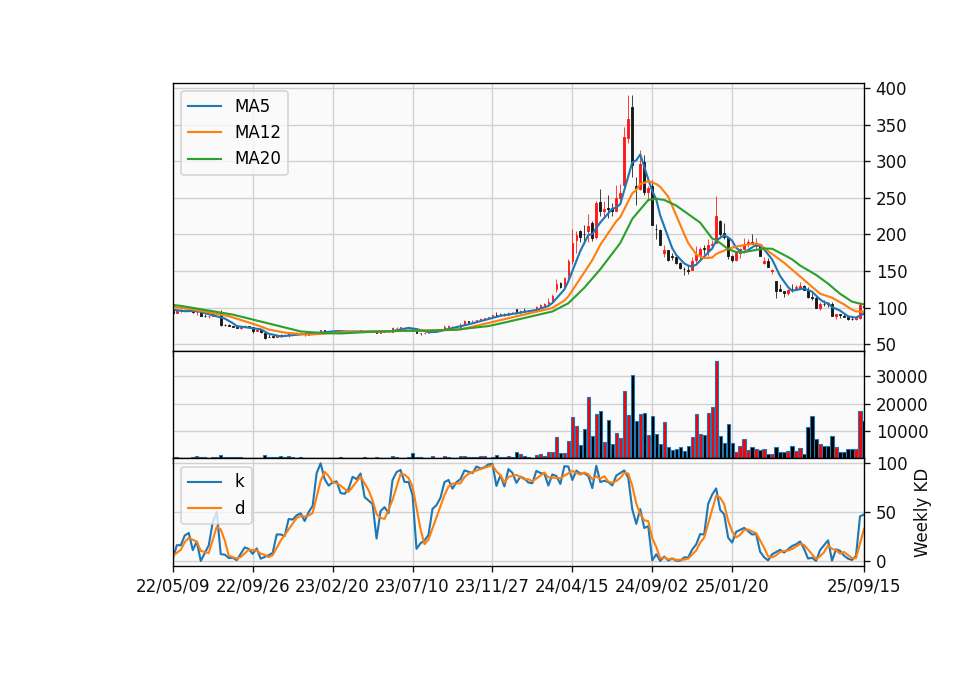Click the 250 price axis label
Screen dimensions: 960x690
tap(891, 199)
